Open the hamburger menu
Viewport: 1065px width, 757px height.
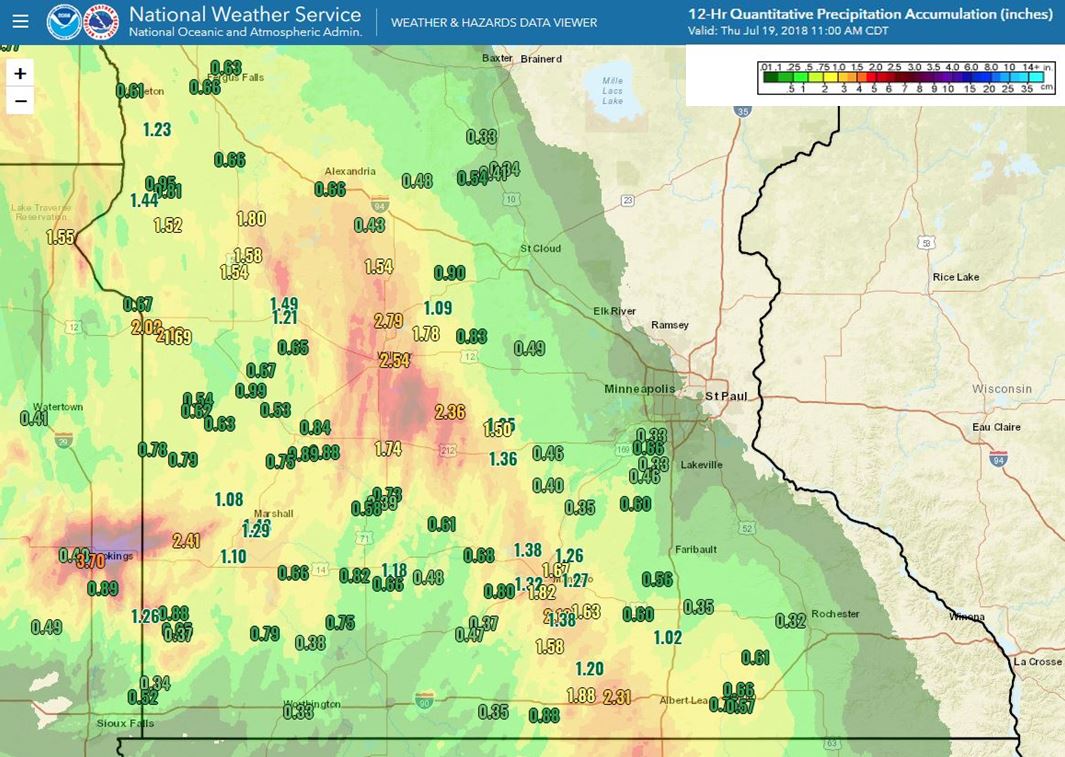click(20, 22)
